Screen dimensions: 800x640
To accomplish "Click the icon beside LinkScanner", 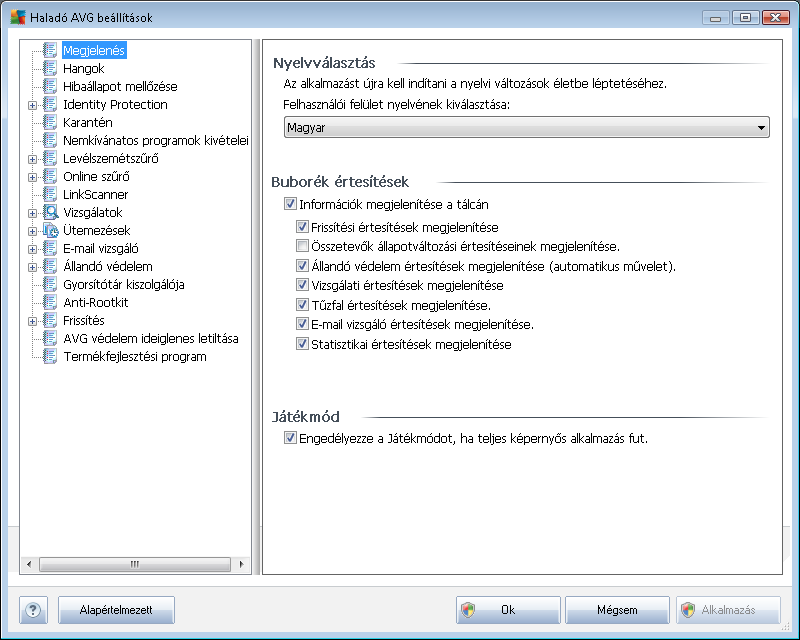I will coord(50,194).
